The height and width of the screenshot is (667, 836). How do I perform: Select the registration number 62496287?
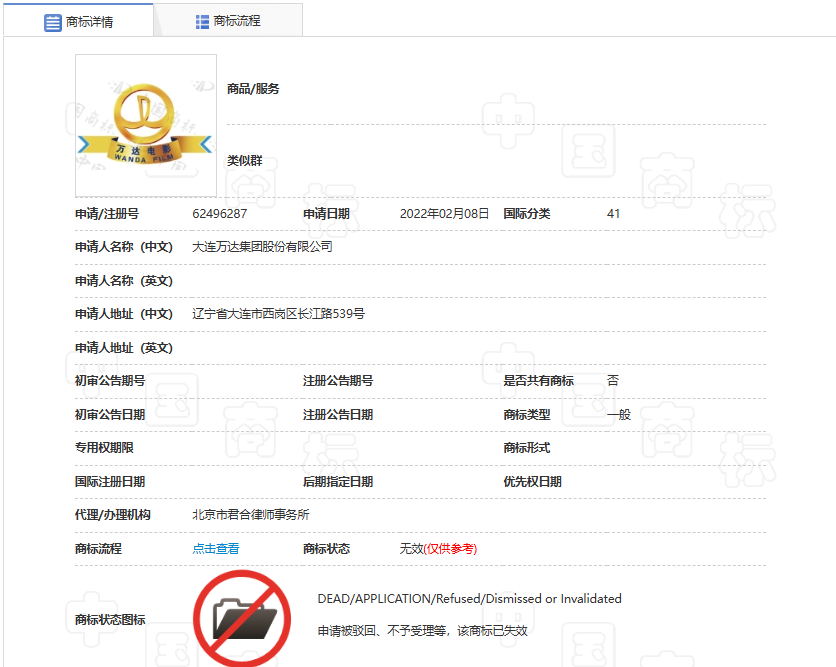(220, 214)
